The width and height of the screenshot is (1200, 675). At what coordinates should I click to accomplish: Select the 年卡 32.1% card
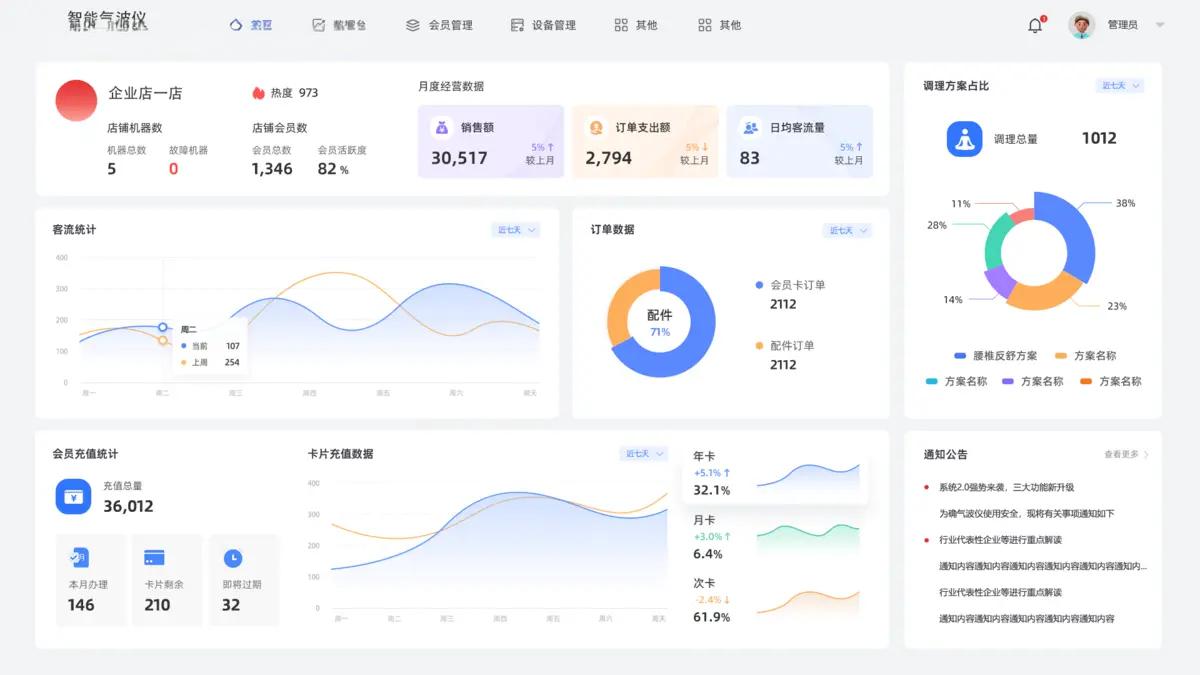[775, 473]
